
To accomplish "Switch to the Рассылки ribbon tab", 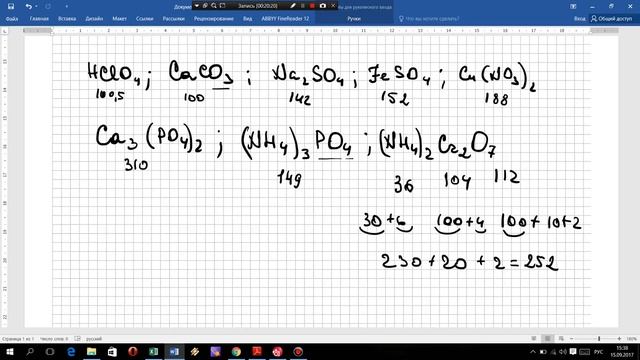I will (173, 19).
